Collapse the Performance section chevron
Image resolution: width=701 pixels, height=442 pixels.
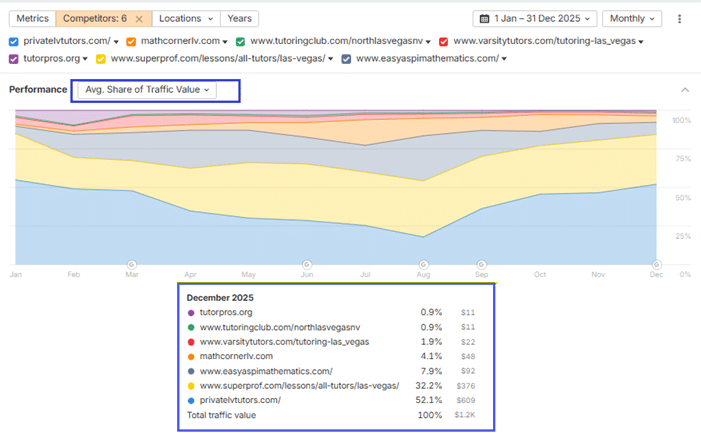click(685, 90)
